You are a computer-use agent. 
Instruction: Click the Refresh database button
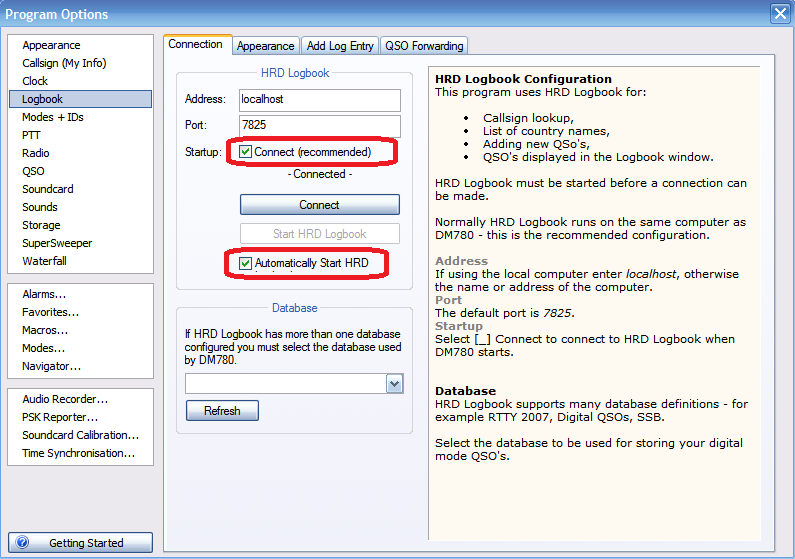click(x=222, y=410)
